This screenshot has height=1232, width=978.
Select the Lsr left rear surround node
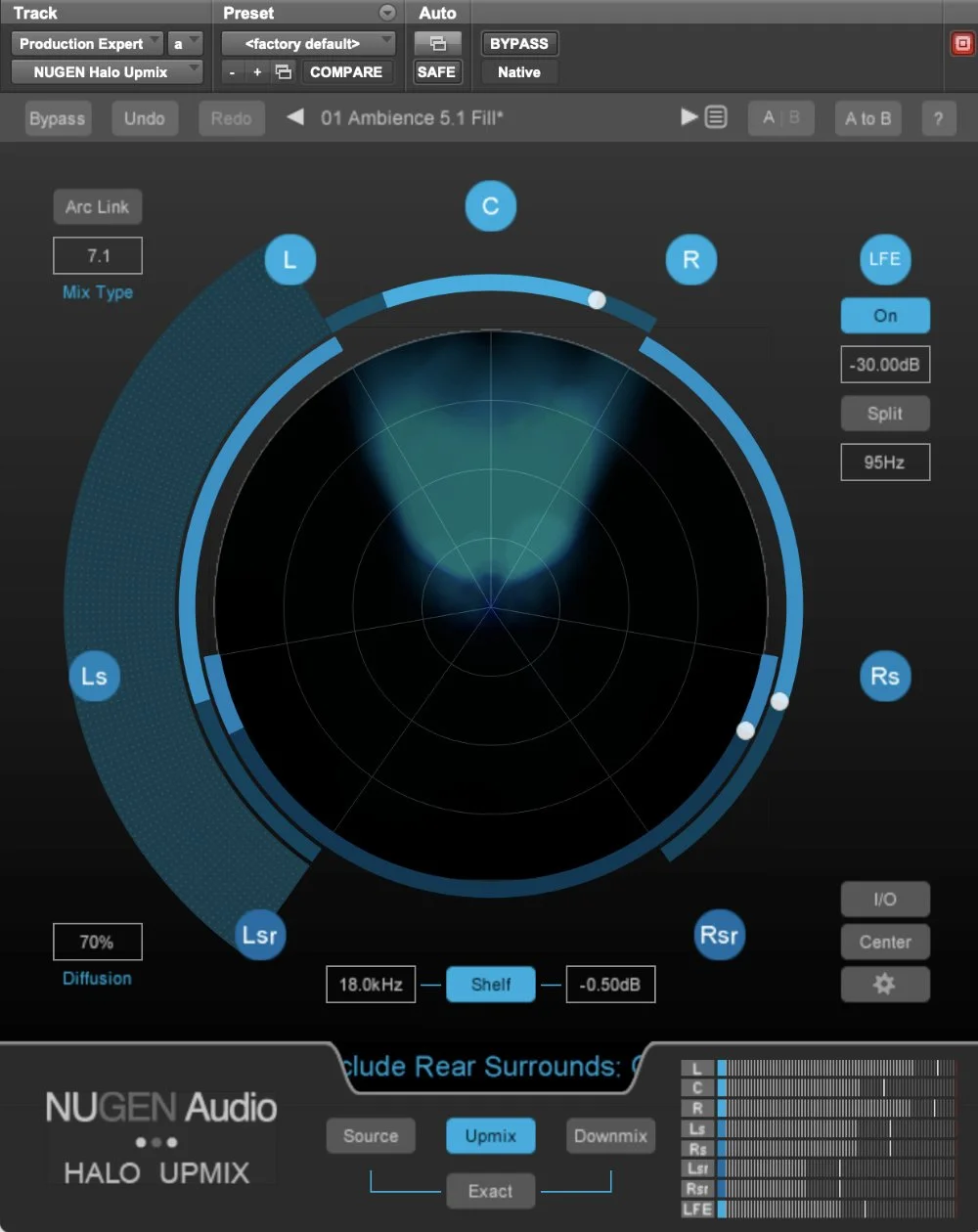click(x=260, y=935)
